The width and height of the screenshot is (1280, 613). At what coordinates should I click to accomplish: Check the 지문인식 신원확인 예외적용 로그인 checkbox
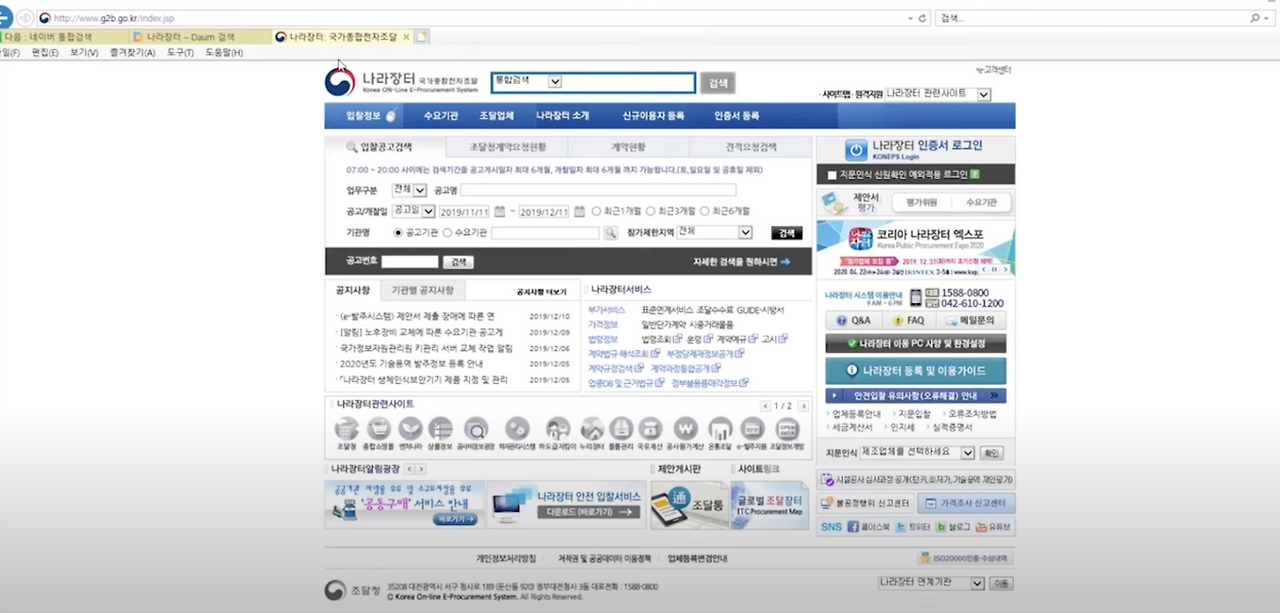point(832,175)
